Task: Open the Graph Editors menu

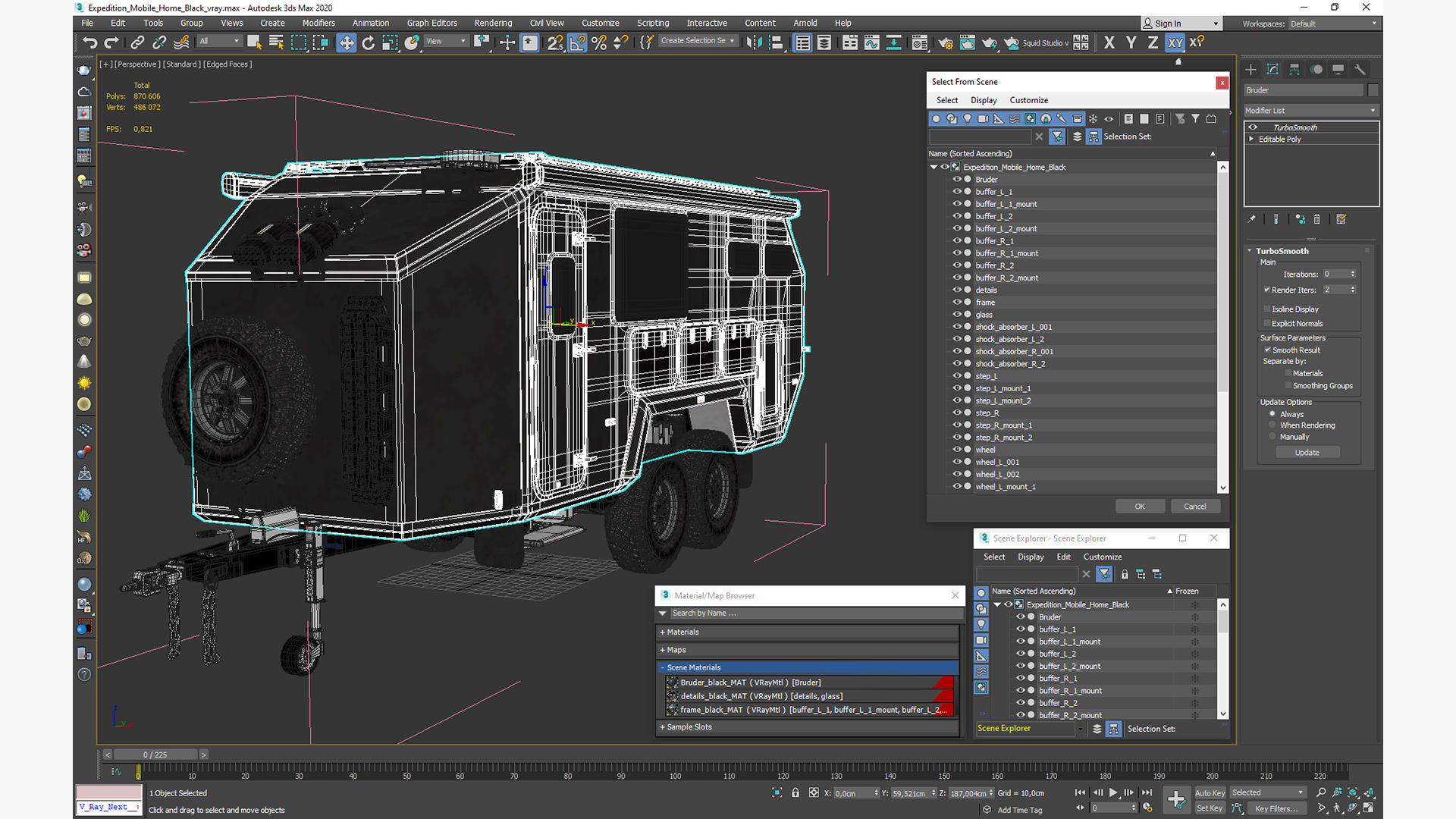Action: pyautogui.click(x=432, y=23)
